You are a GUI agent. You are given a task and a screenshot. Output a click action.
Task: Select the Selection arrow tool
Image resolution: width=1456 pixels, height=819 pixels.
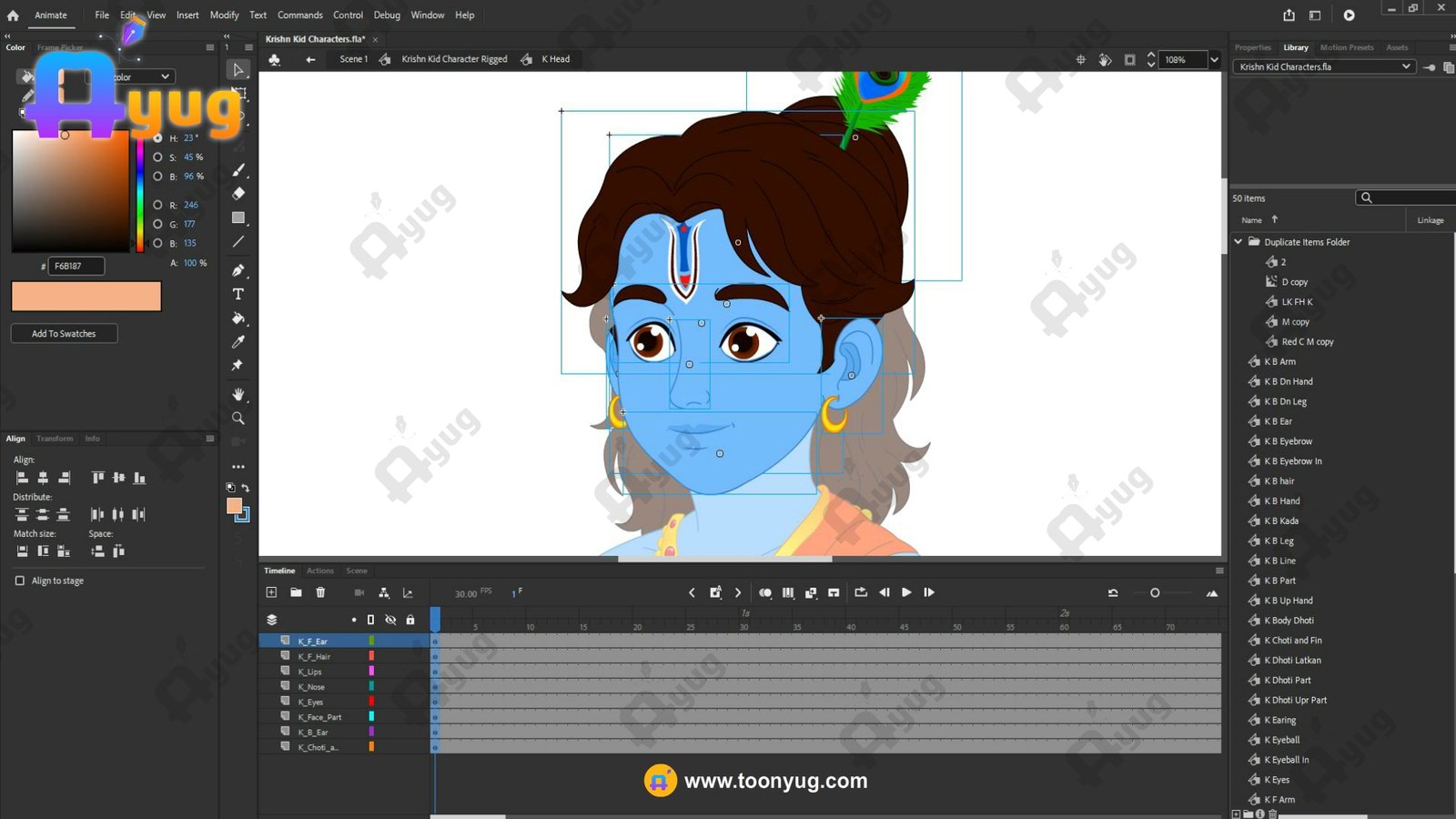[238, 70]
